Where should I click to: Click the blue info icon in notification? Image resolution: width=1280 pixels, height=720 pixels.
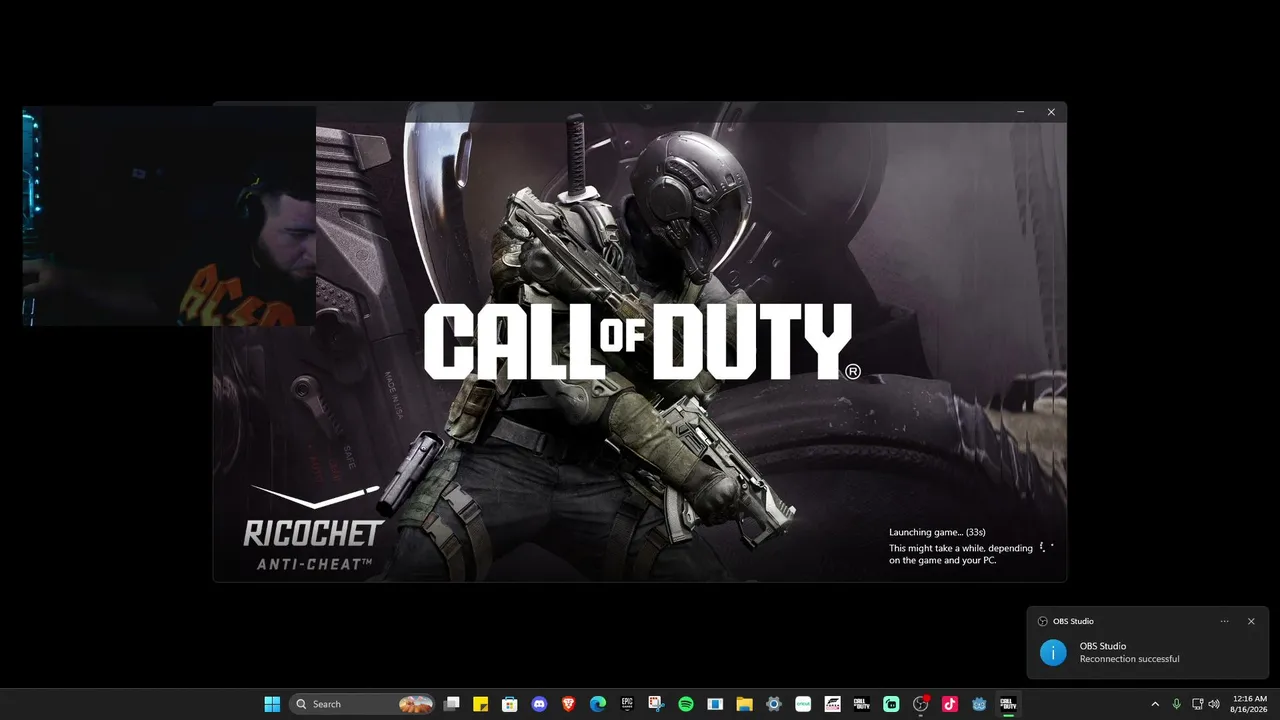coord(1053,652)
